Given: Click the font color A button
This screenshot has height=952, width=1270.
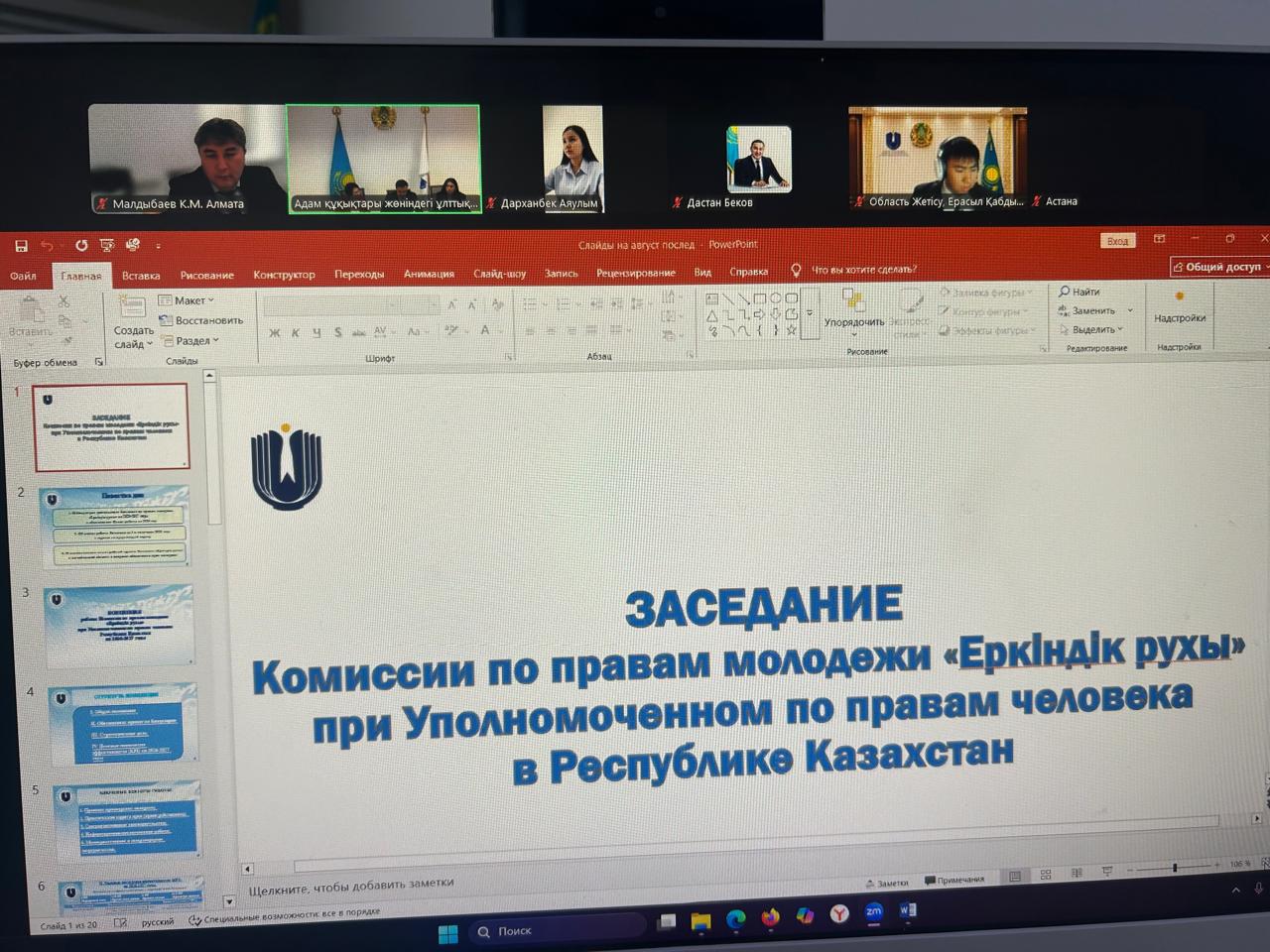Looking at the screenshot, I should (487, 330).
